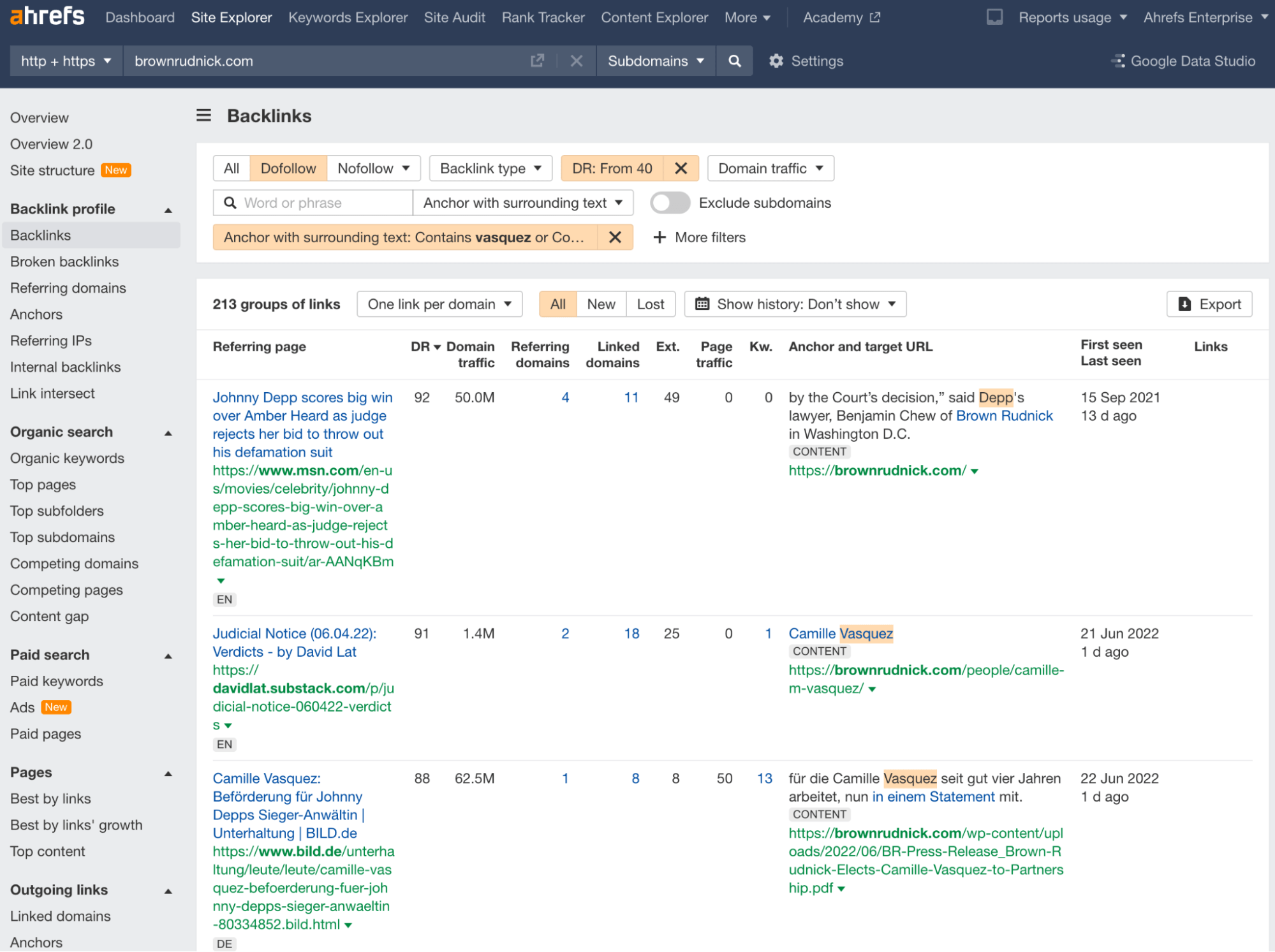Open brownrudnick.com via external link icon

click(537, 61)
